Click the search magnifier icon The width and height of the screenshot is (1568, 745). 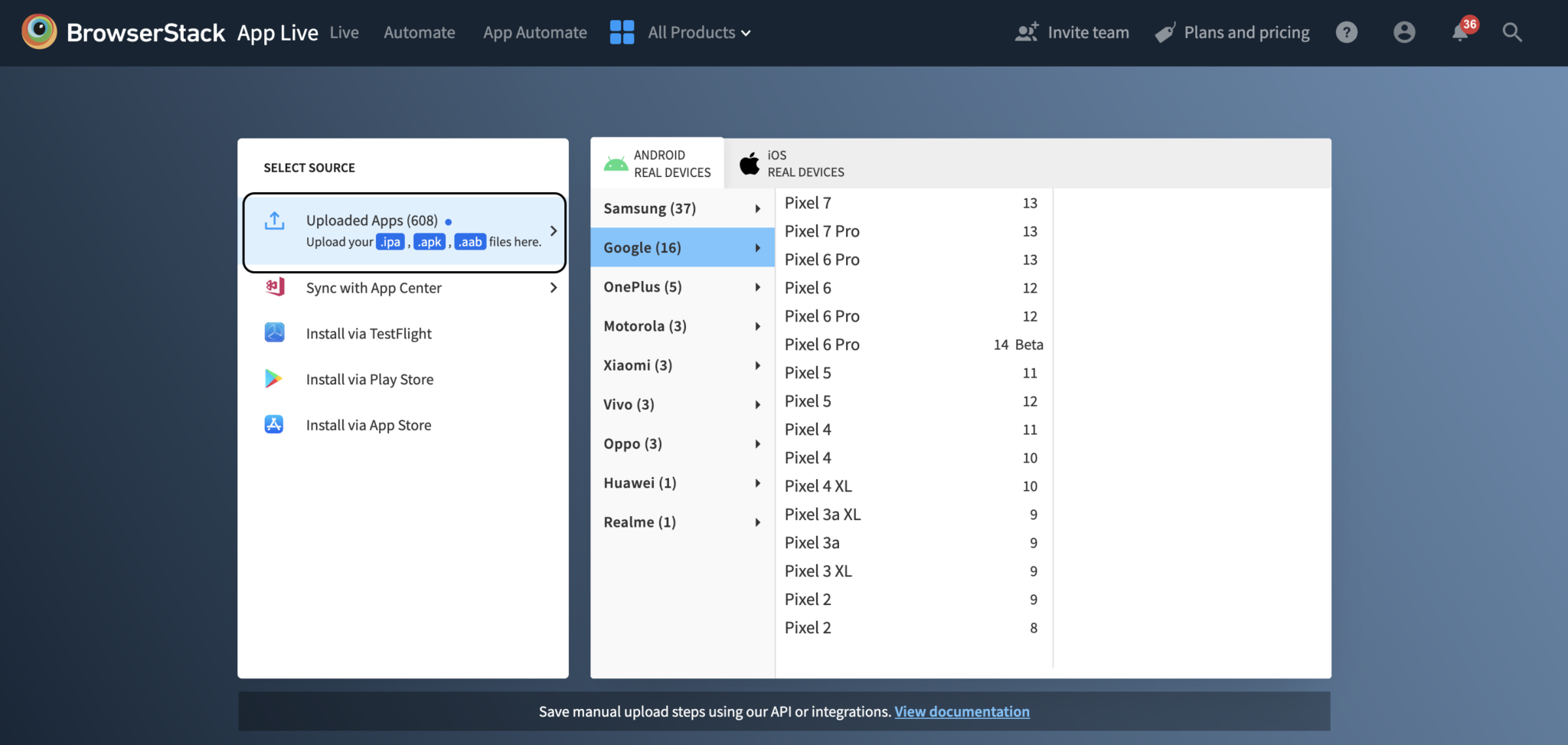click(1512, 32)
